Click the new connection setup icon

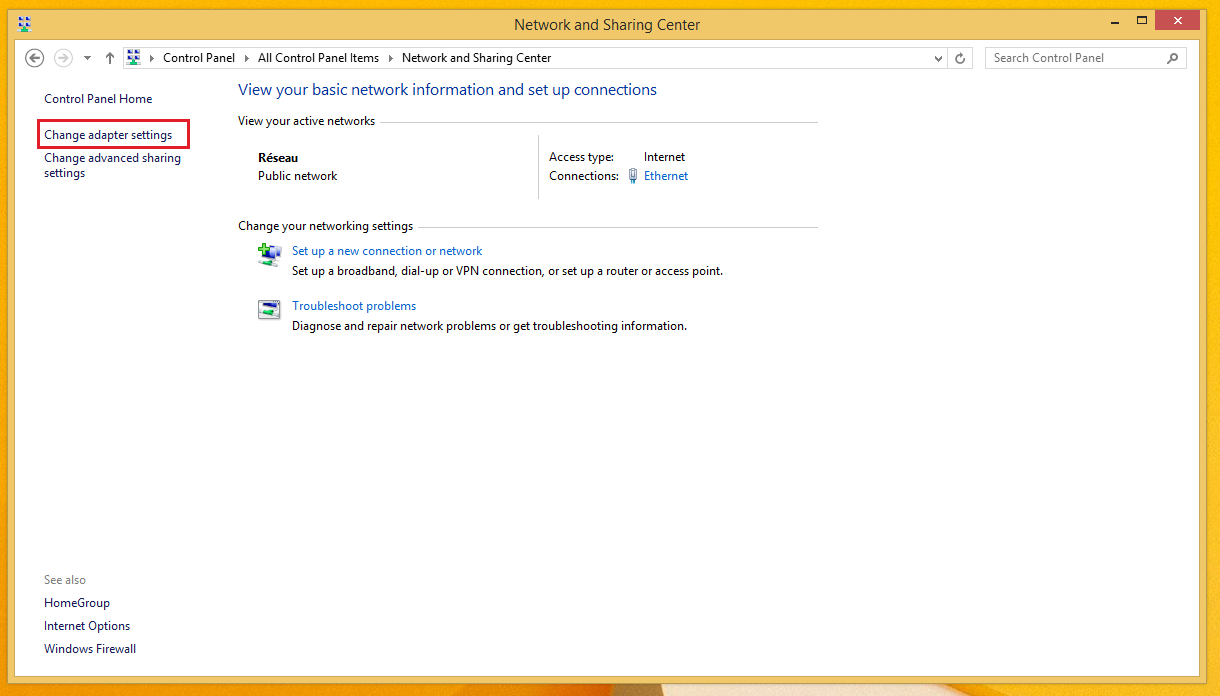coord(269,255)
